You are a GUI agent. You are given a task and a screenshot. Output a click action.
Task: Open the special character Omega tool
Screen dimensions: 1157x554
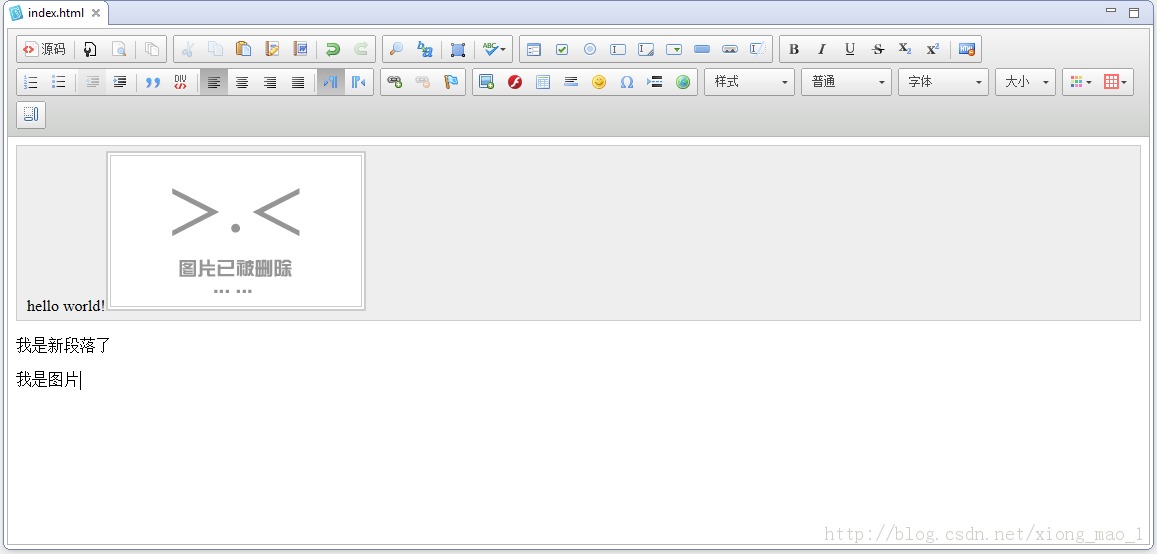[627, 82]
